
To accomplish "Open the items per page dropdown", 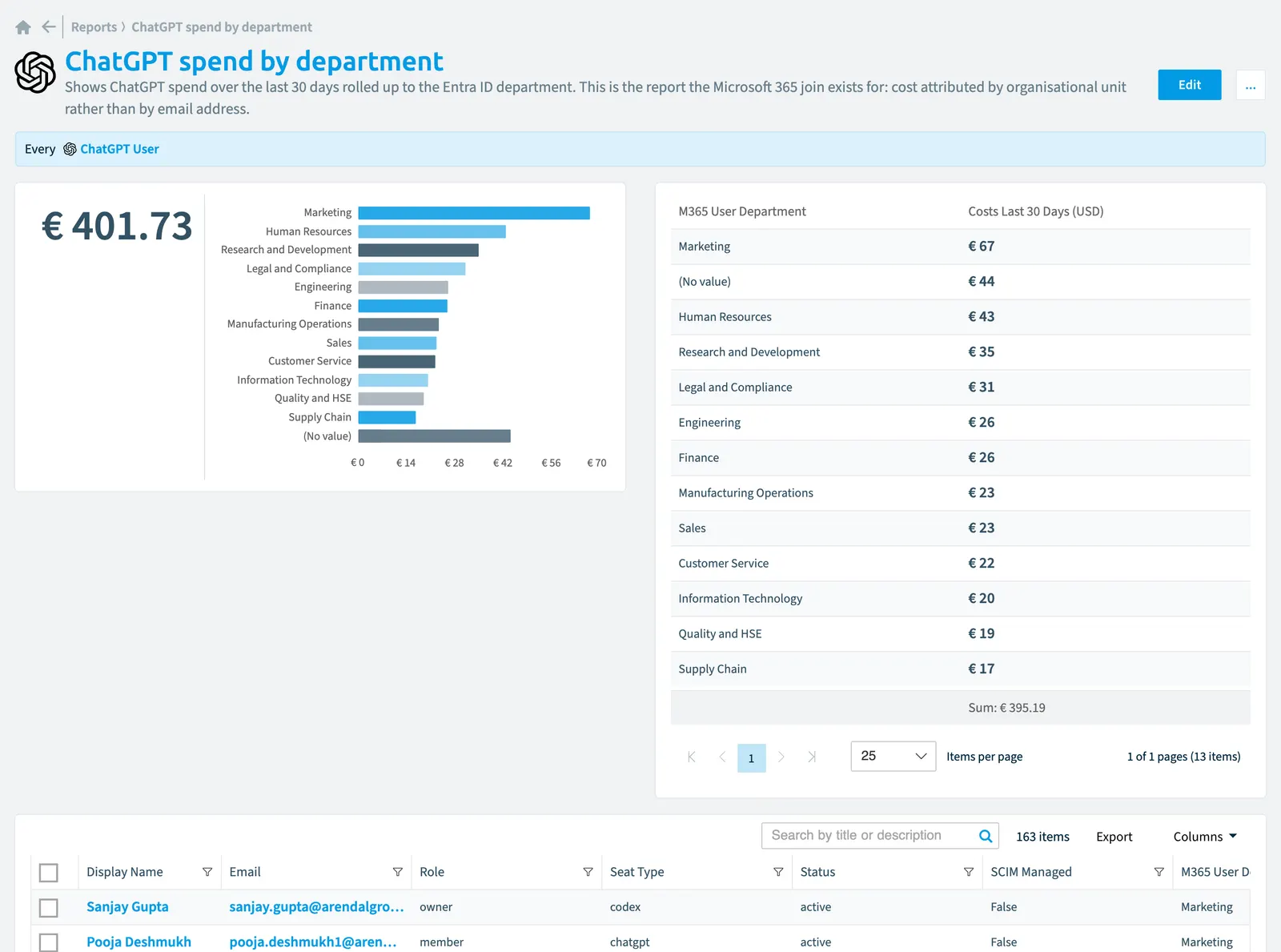I will click(x=893, y=757).
